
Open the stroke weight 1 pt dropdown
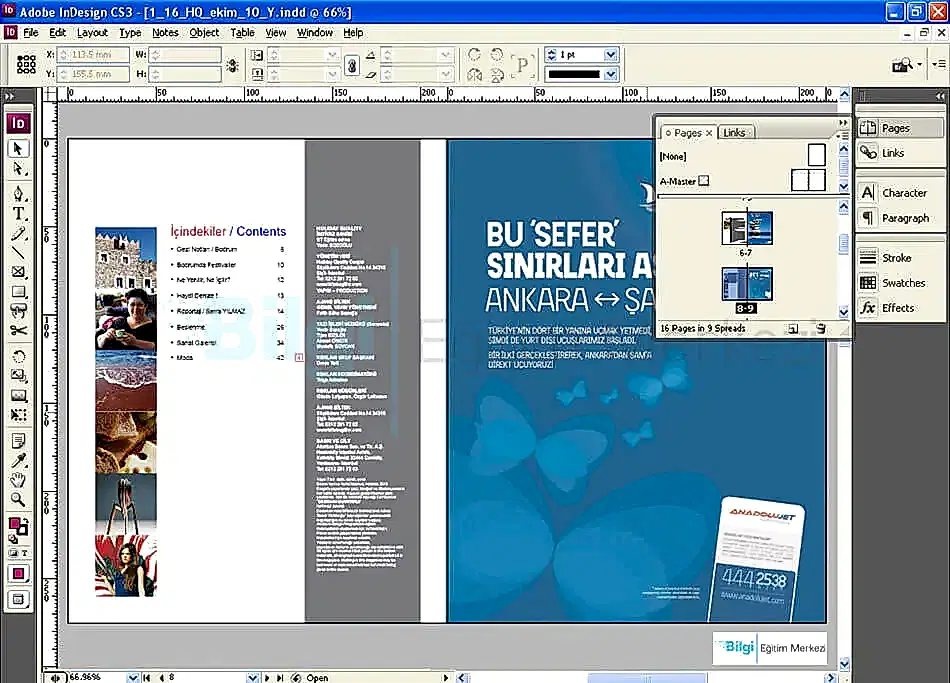610,55
